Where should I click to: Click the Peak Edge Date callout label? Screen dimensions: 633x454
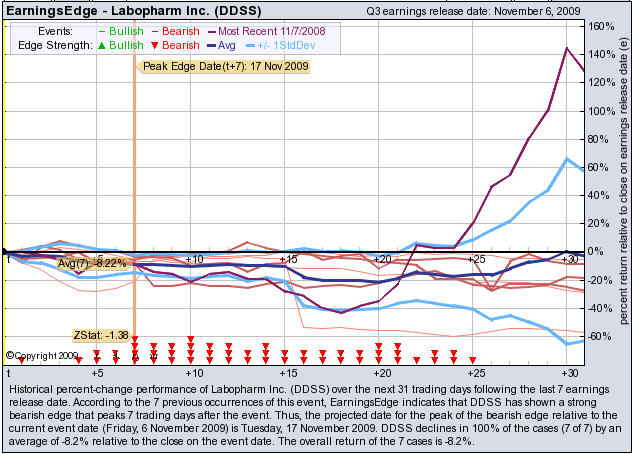tap(224, 67)
